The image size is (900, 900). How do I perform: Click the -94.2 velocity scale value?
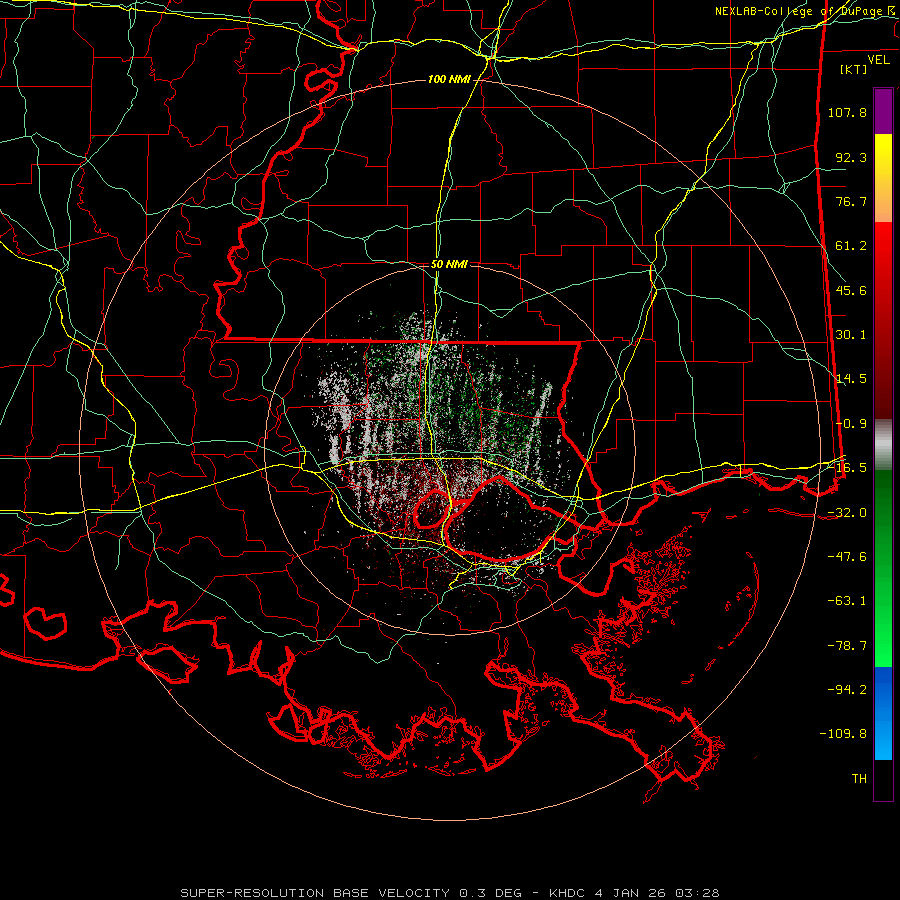click(847, 689)
